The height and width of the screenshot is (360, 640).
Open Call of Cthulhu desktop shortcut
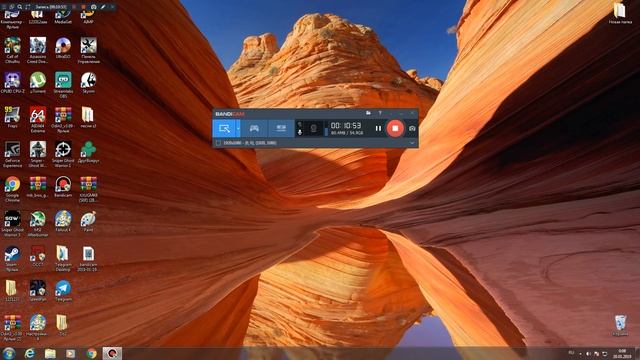12,50
